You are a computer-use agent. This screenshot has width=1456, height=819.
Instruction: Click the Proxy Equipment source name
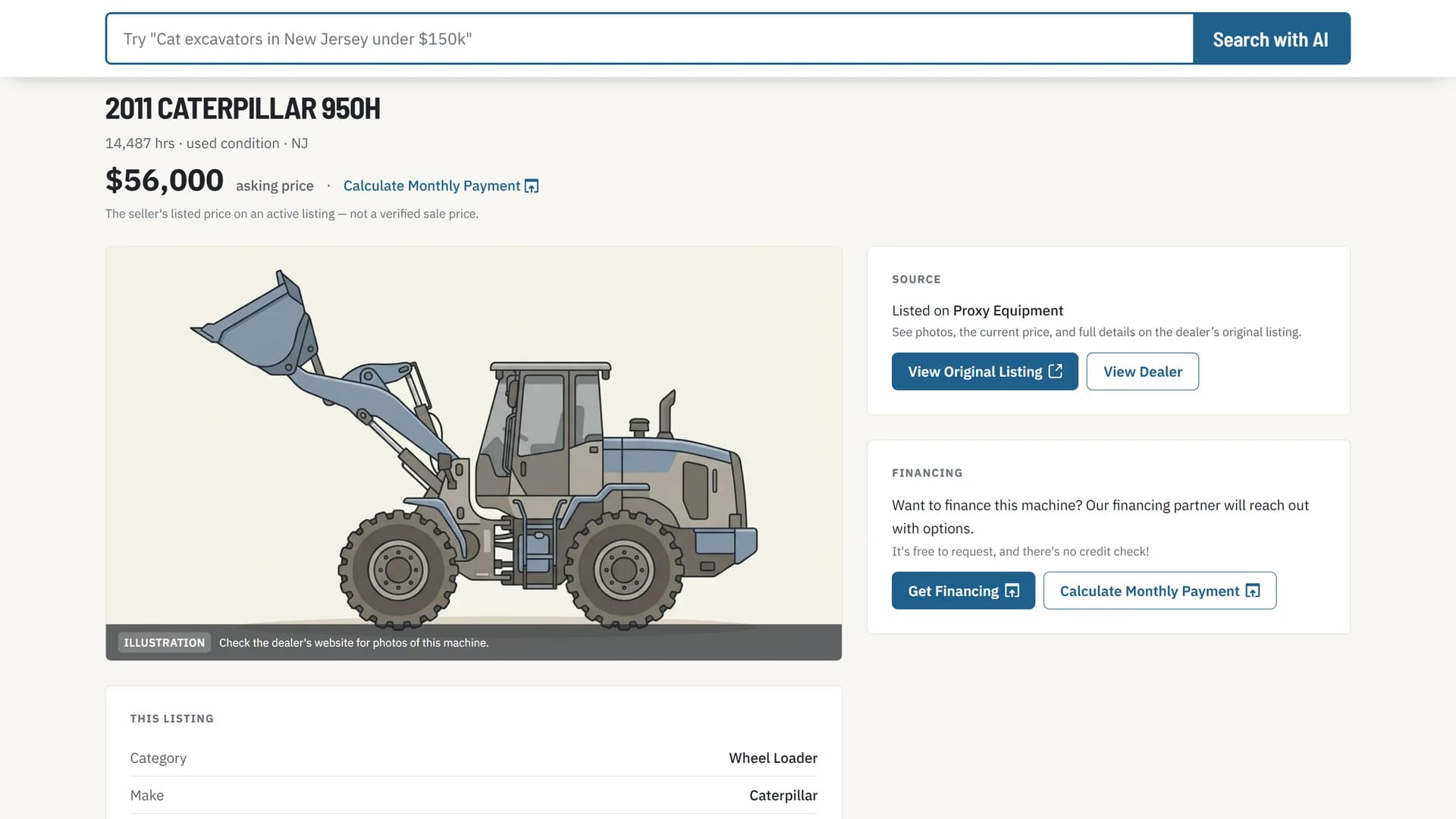pyautogui.click(x=1008, y=310)
